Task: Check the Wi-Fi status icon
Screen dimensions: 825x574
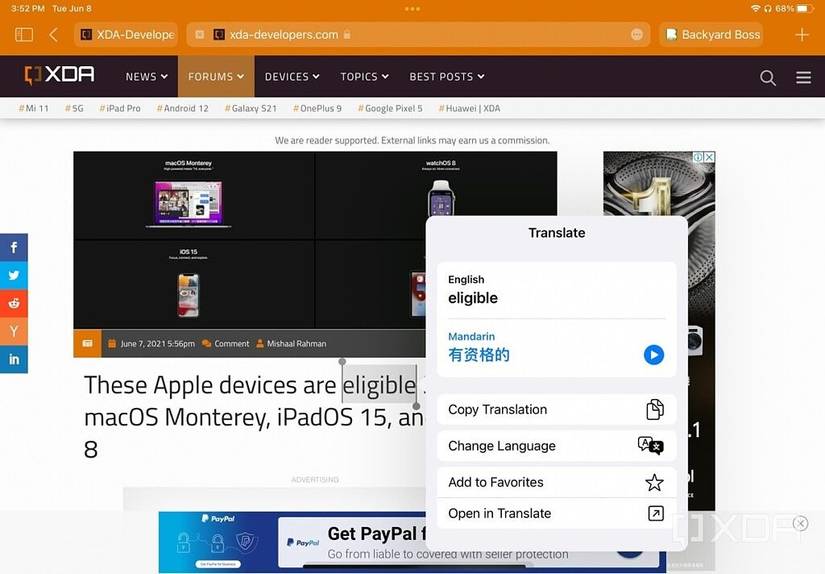Action: pos(756,8)
